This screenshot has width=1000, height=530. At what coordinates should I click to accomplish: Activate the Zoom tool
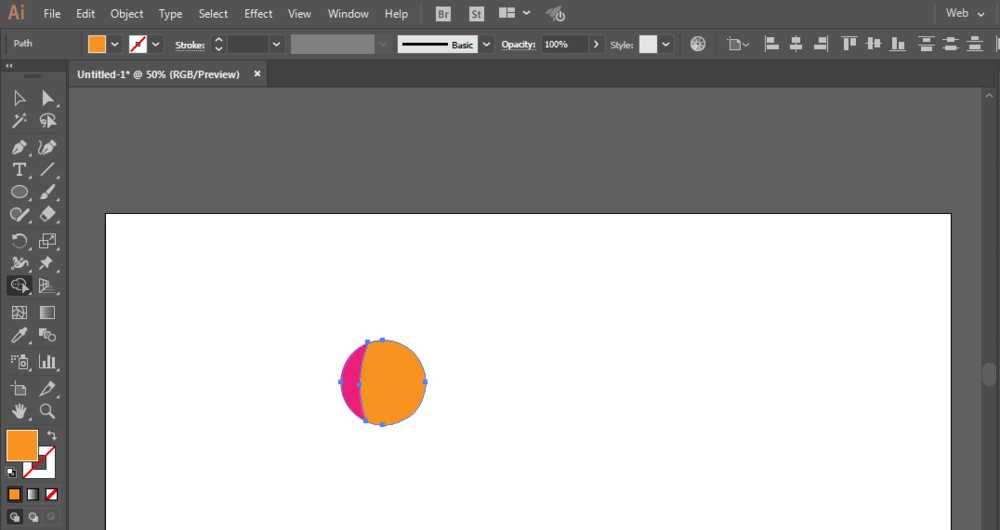click(47, 411)
